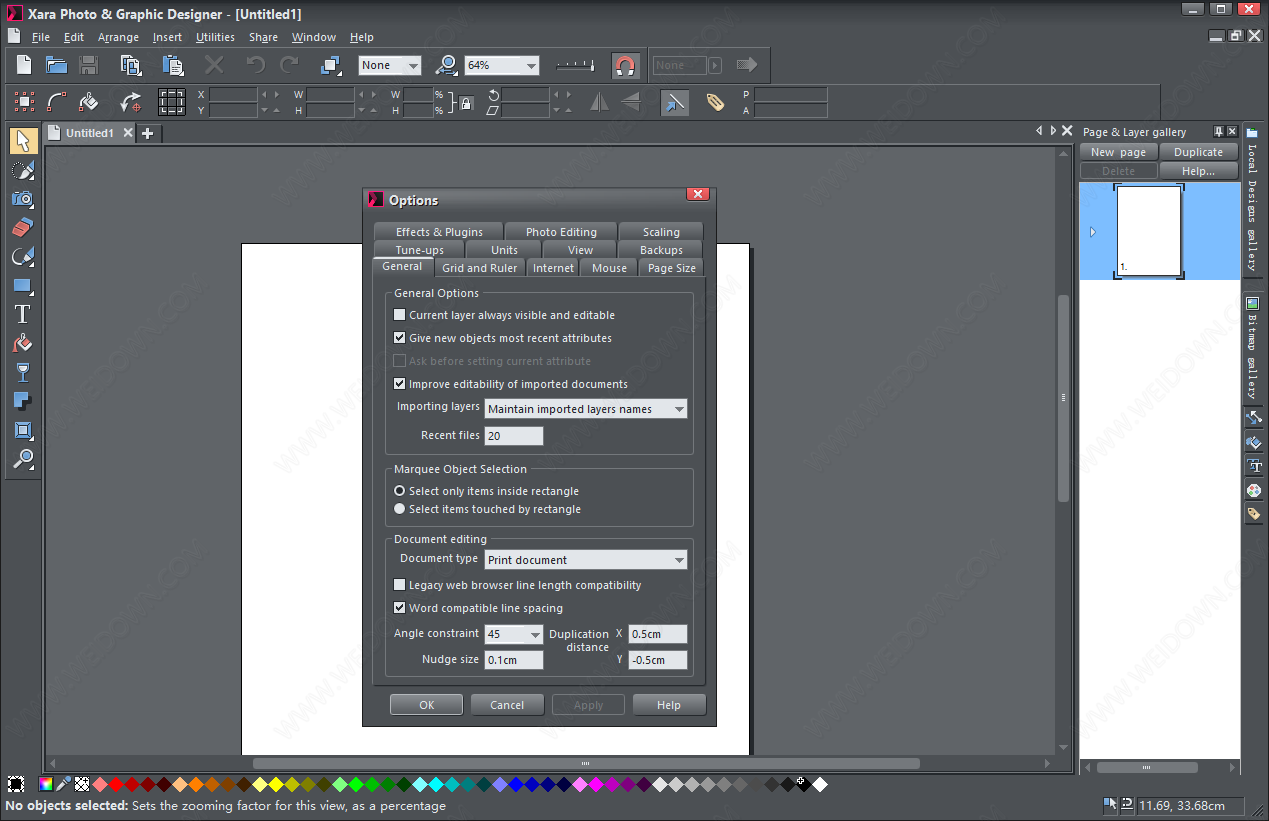Pick the Zoom magnifier tool
Screen dimensions: 1269x821
(x=23, y=459)
